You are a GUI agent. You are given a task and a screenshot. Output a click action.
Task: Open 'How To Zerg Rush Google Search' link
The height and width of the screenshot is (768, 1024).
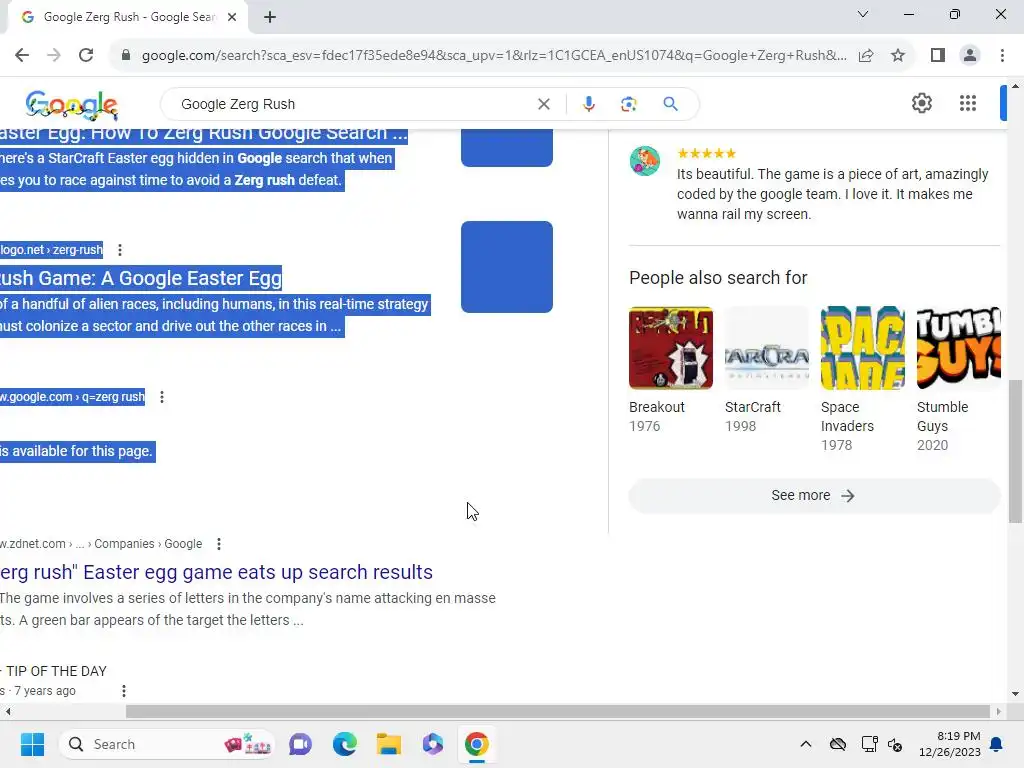coord(204,135)
